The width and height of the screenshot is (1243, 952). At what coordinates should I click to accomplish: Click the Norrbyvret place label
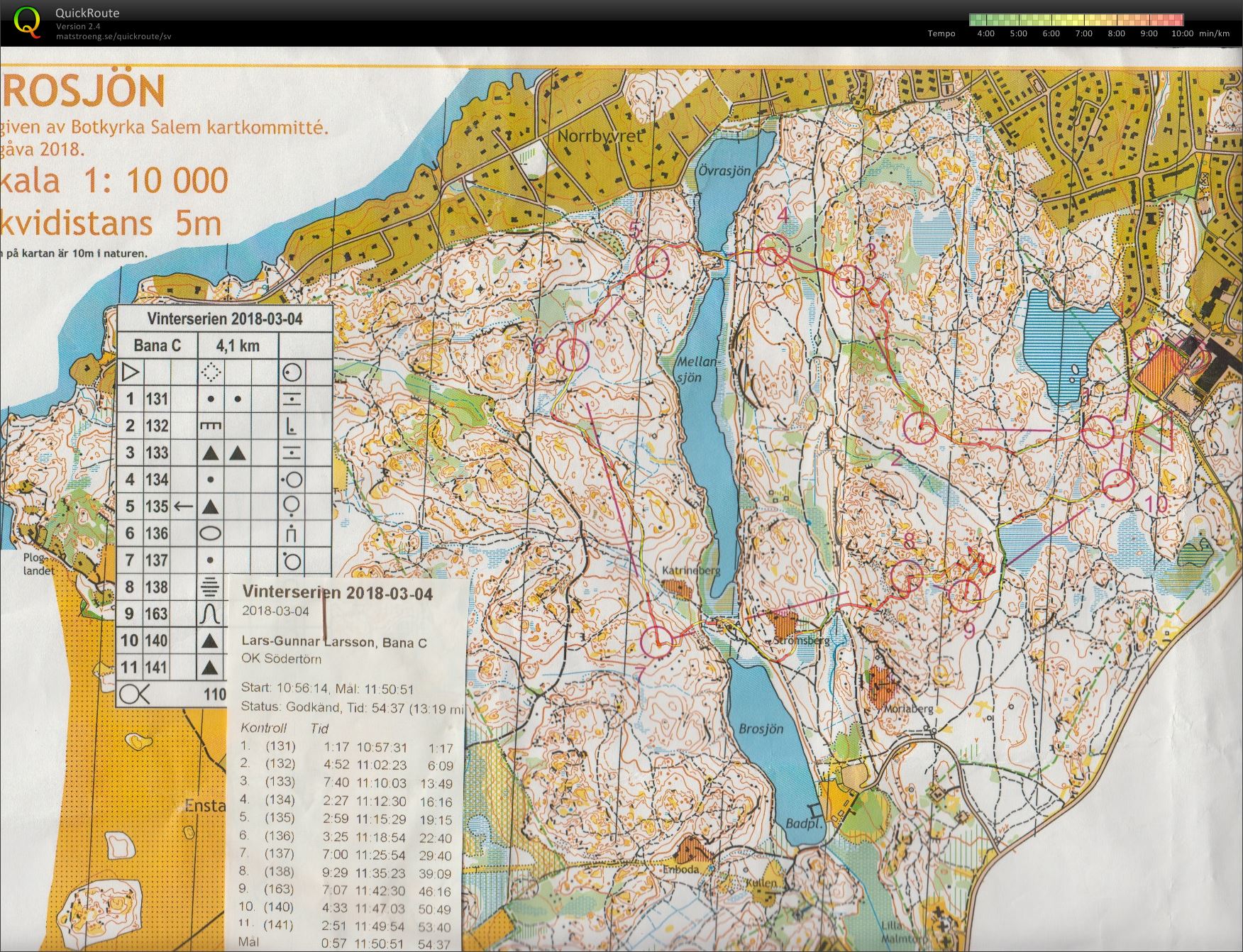point(600,136)
